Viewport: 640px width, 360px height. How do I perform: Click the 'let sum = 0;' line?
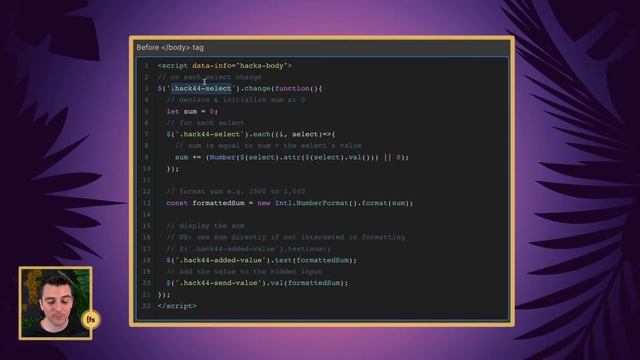click(x=192, y=111)
